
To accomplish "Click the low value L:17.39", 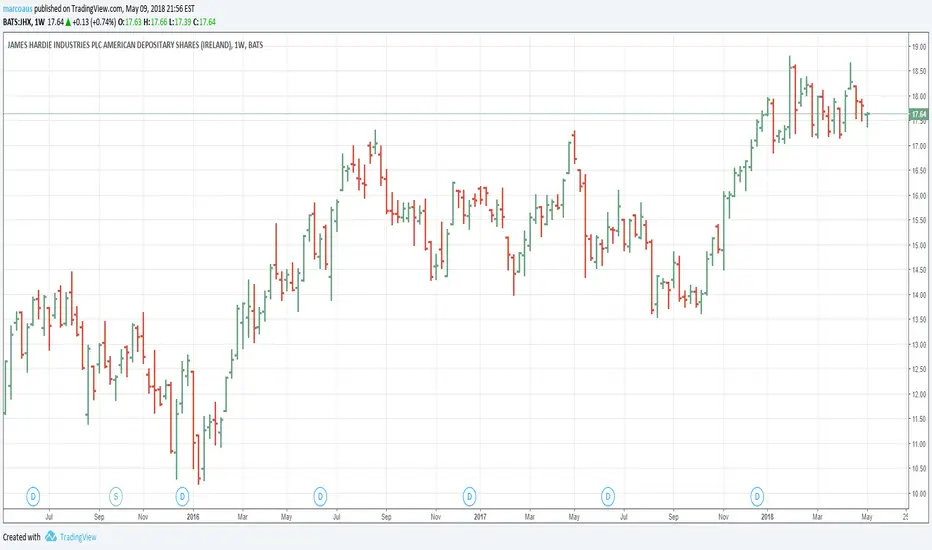I will (180, 22).
